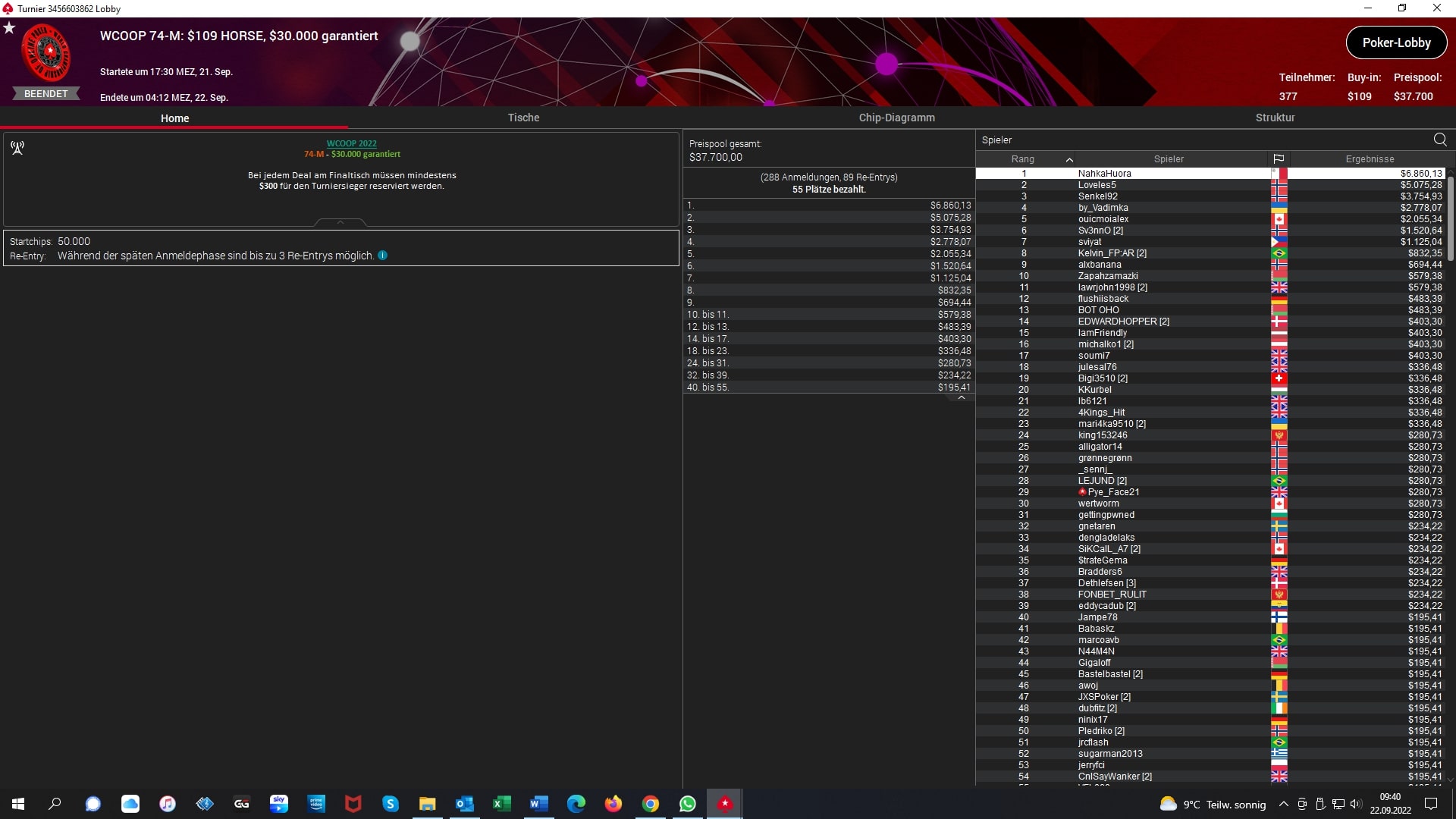Open Word from the taskbar
The width and height of the screenshot is (1456, 819).
(539, 804)
